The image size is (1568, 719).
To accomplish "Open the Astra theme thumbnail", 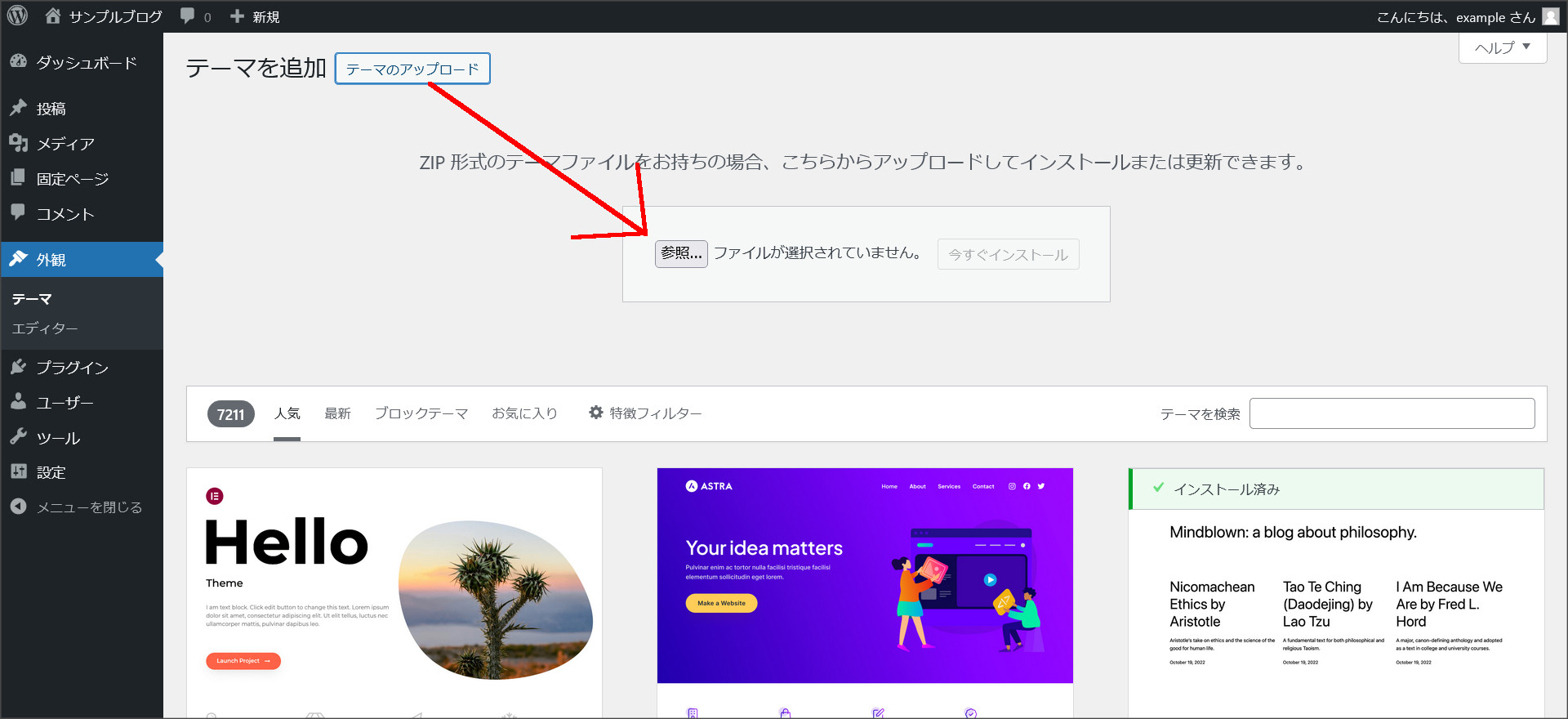I will pos(865,575).
